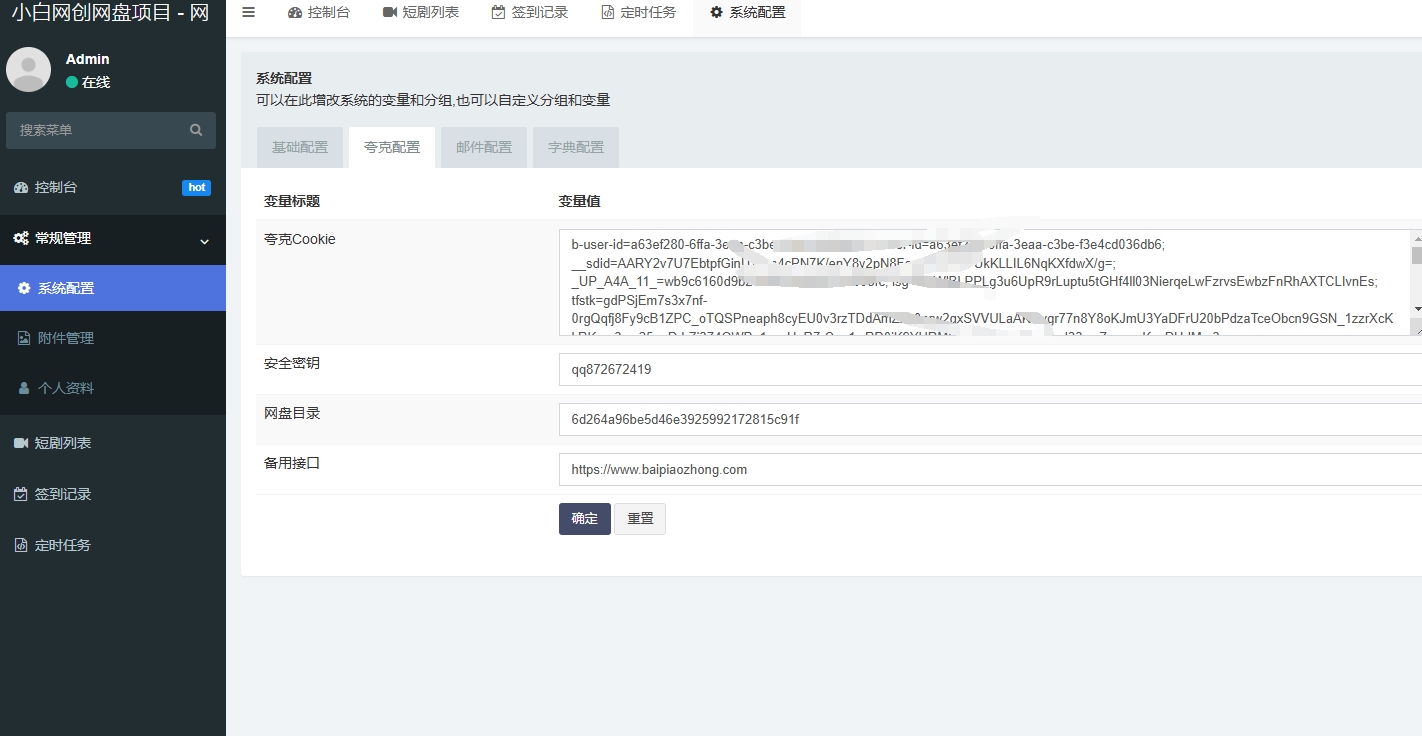Viewport: 1422px width, 736px height.
Task: Open 定时任务 in the sidebar
Action: point(113,545)
